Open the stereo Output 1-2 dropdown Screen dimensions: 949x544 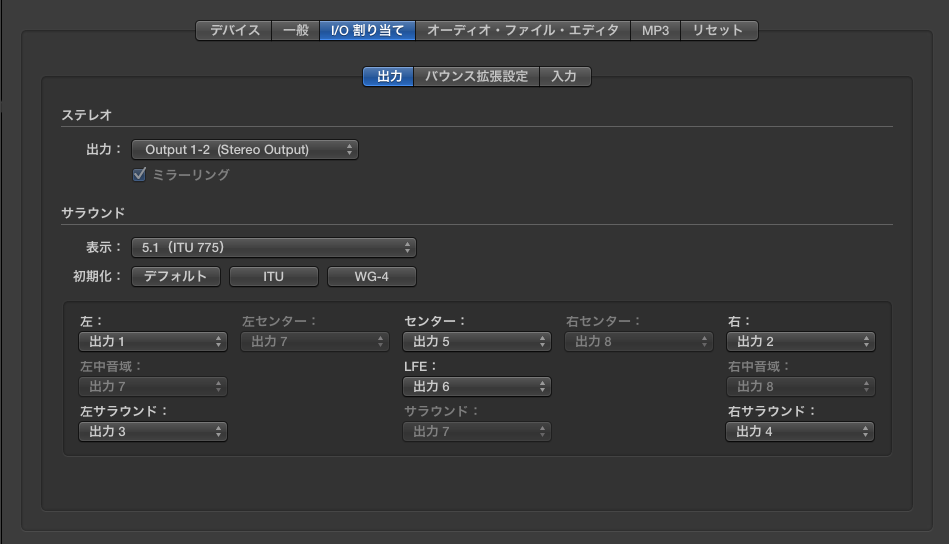point(245,149)
